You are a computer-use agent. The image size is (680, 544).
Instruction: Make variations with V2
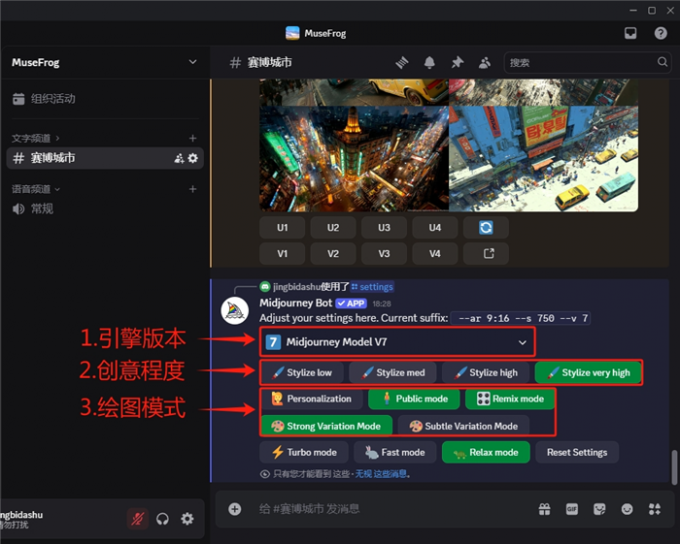(x=333, y=253)
